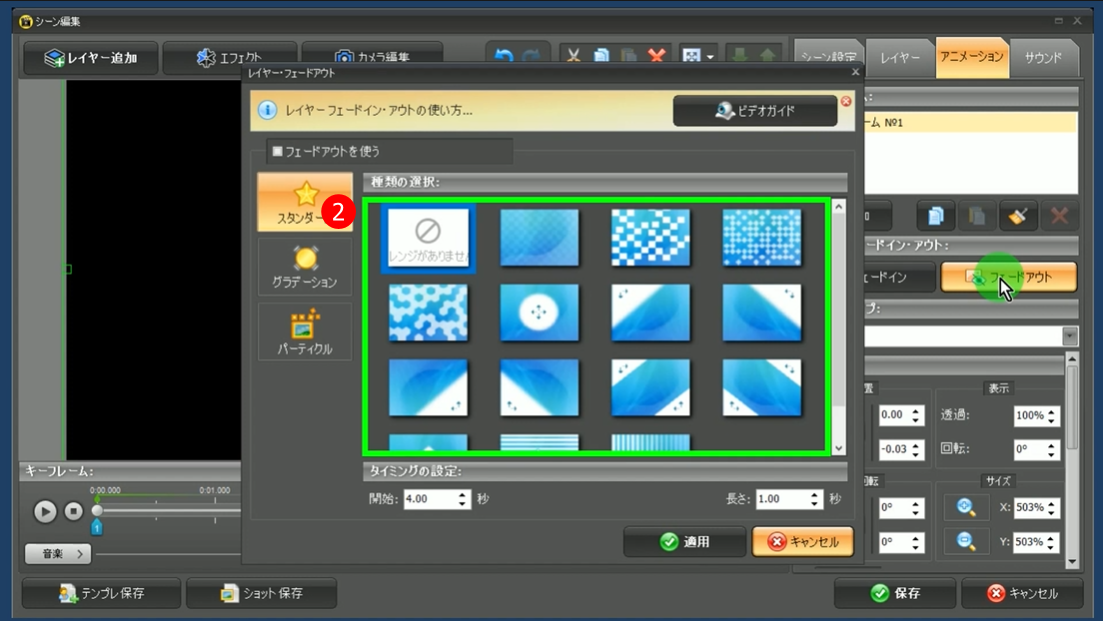Choose the パーティクル fade category
Image resolution: width=1103 pixels, height=621 pixels.
(x=304, y=333)
